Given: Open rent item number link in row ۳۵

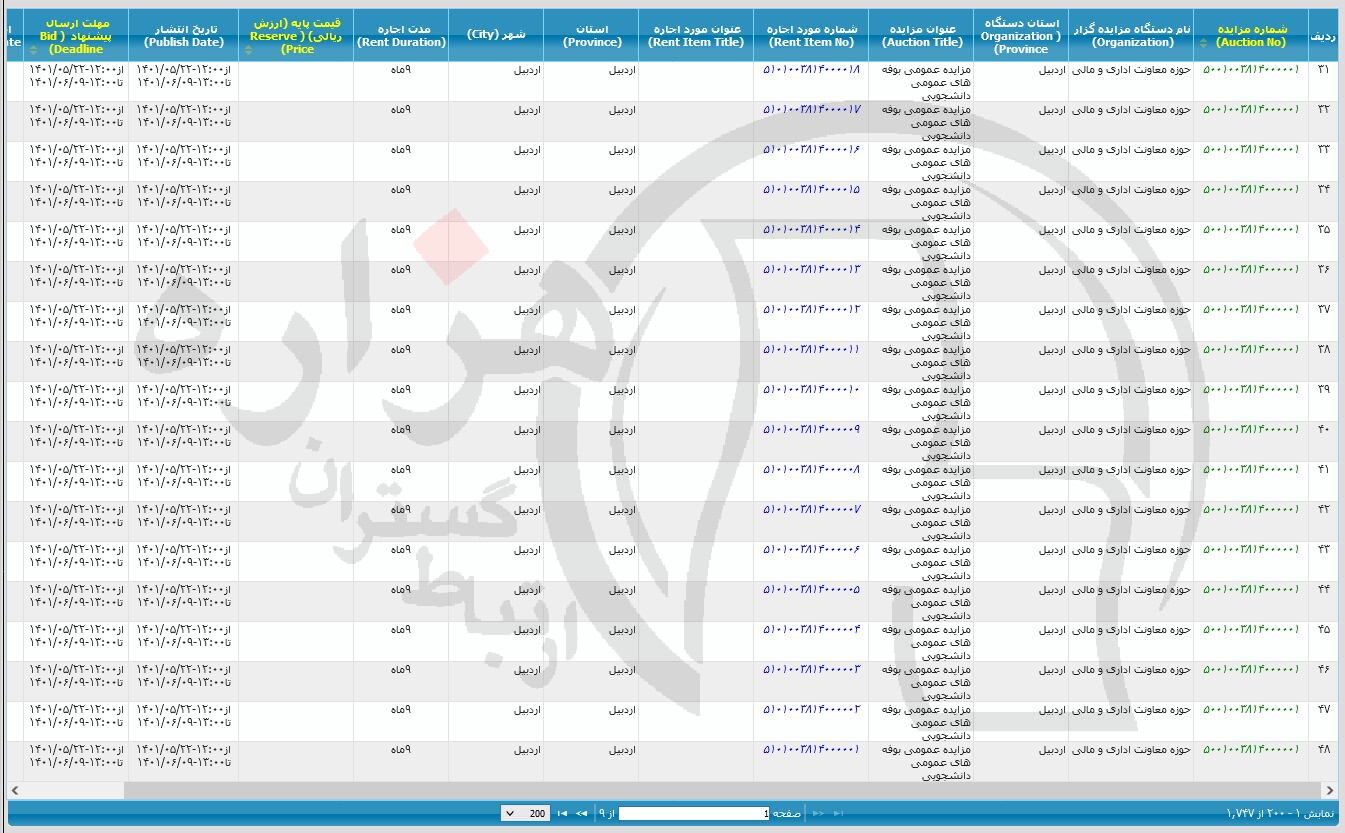Looking at the screenshot, I should (x=811, y=229).
